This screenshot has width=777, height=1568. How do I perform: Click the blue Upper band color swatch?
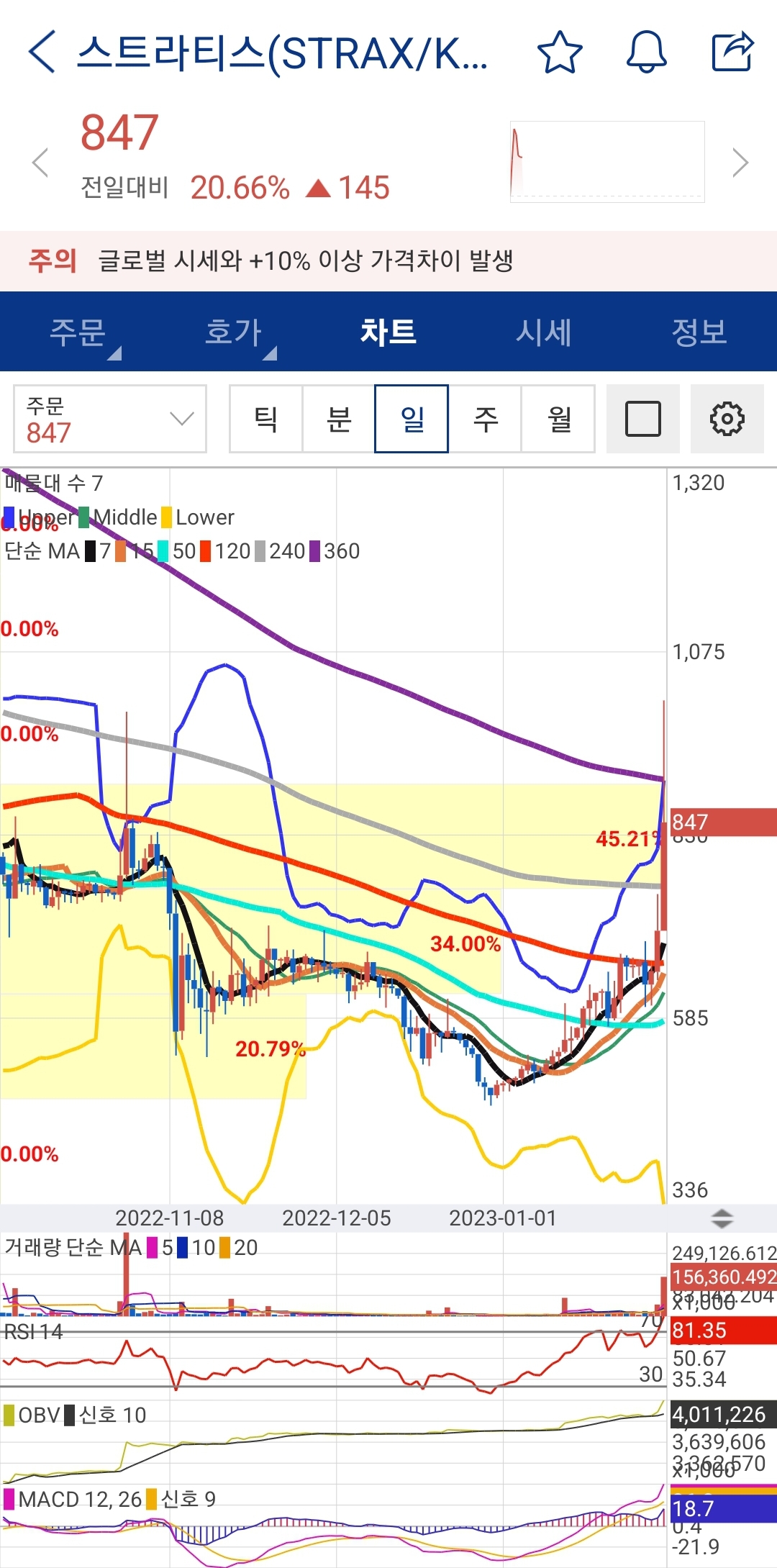tap(9, 517)
